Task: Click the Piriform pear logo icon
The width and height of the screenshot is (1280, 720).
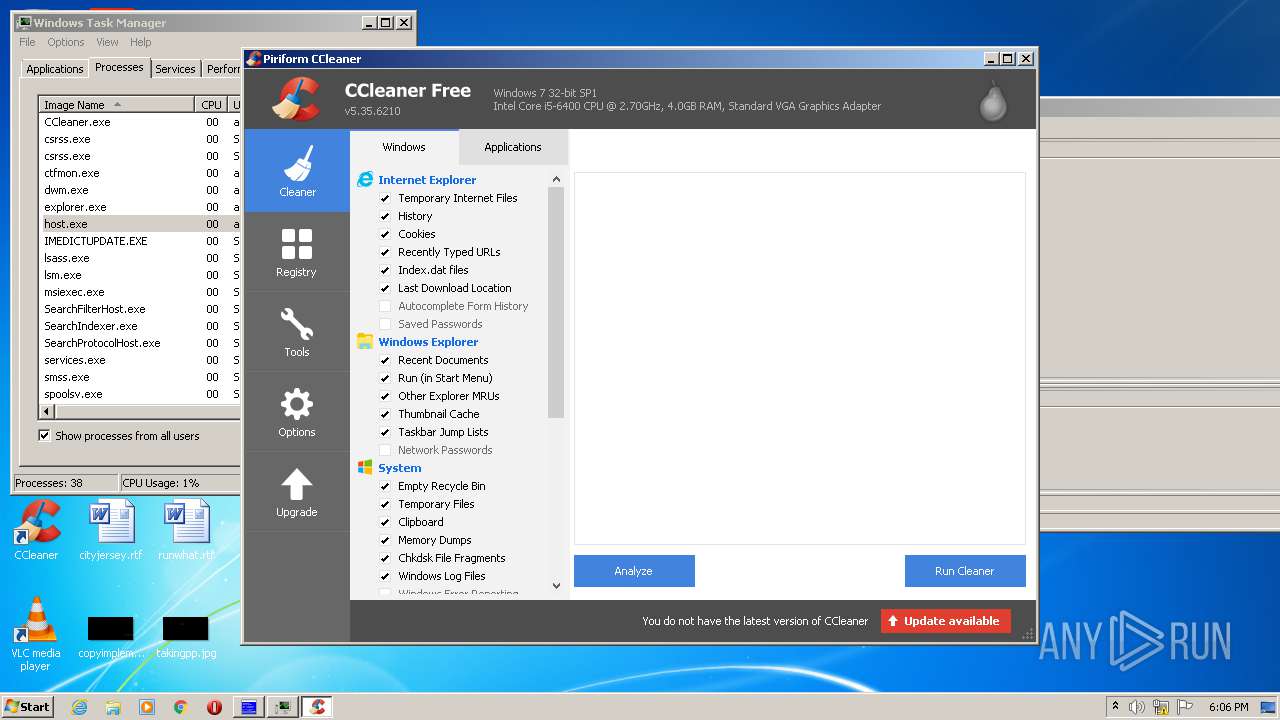Action: pyautogui.click(x=993, y=100)
